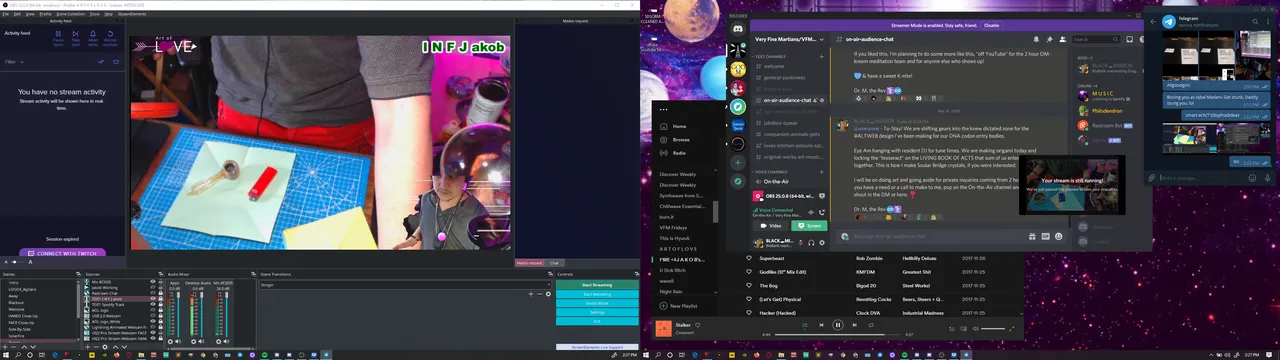
Task: Toggle visibility of Mic AT2035 source
Action: (153, 282)
